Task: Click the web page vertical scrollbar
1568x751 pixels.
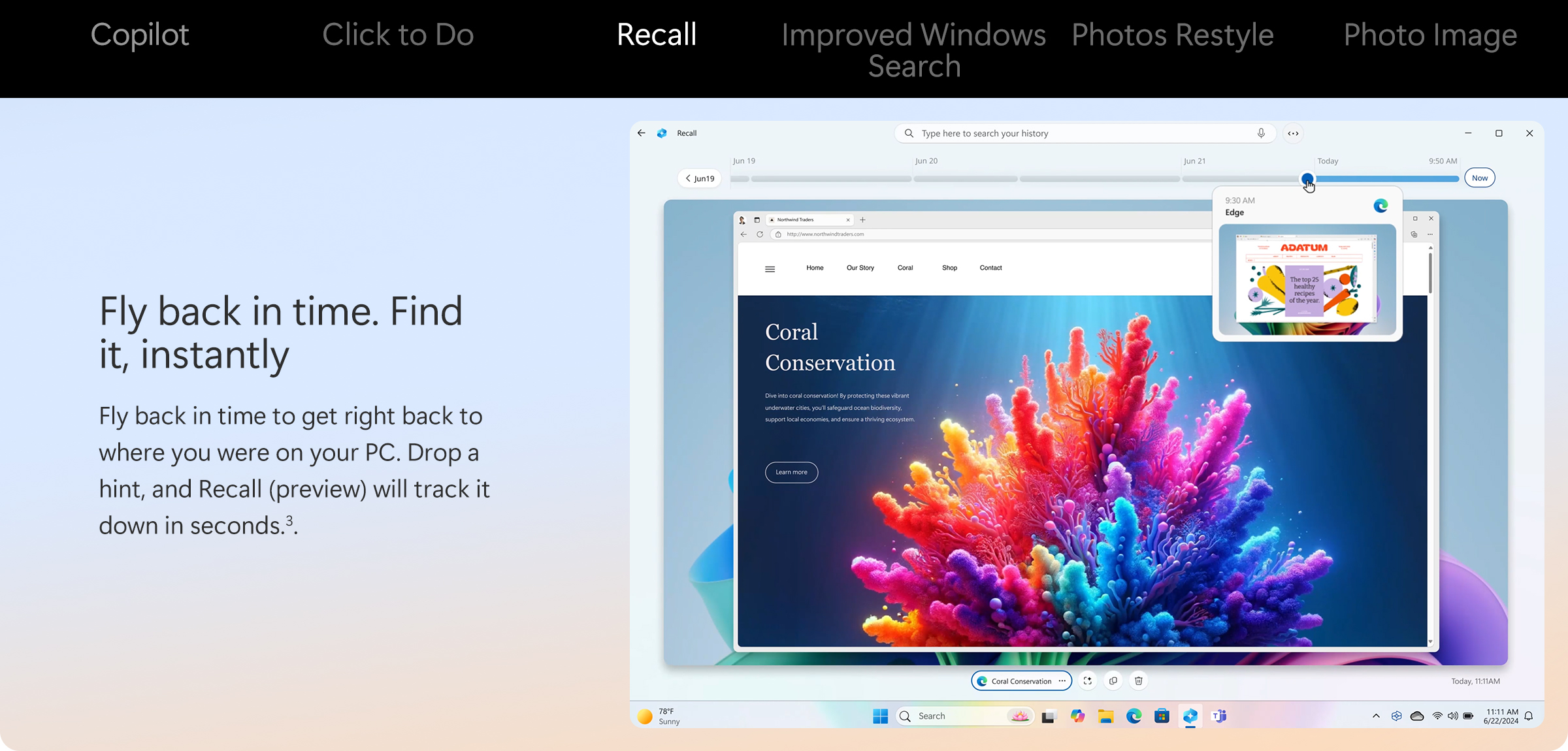Action: [1430, 273]
